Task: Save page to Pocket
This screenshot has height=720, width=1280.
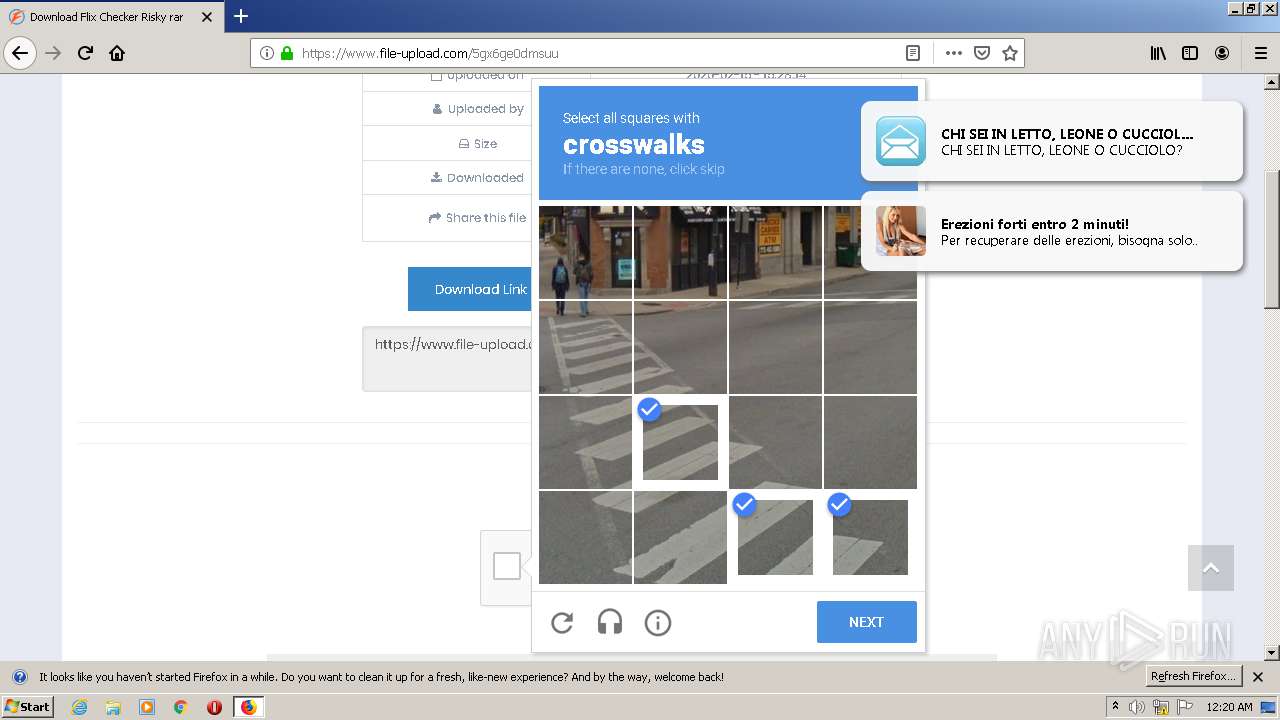Action: click(982, 53)
